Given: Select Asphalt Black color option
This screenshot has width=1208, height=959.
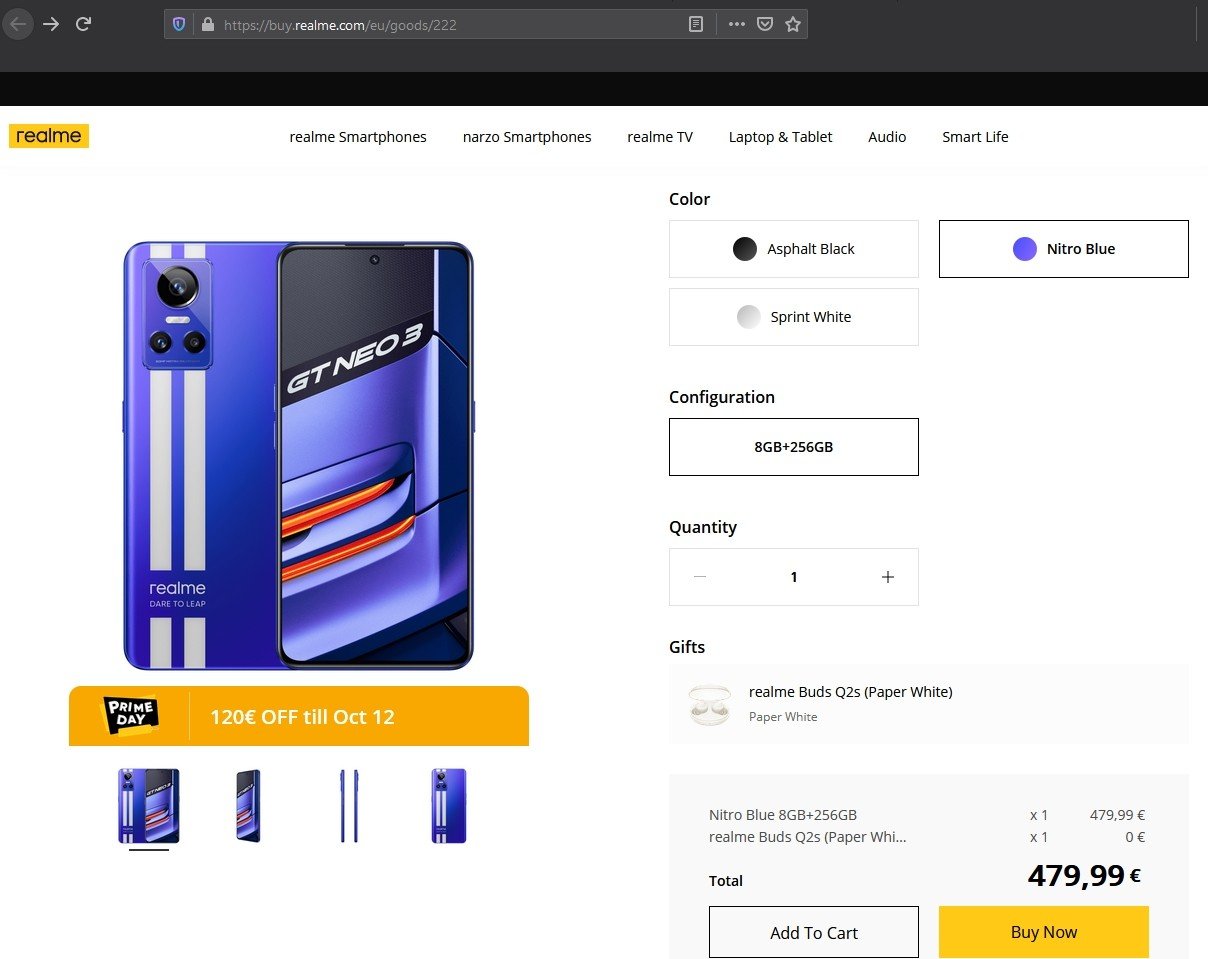Looking at the screenshot, I should (794, 249).
